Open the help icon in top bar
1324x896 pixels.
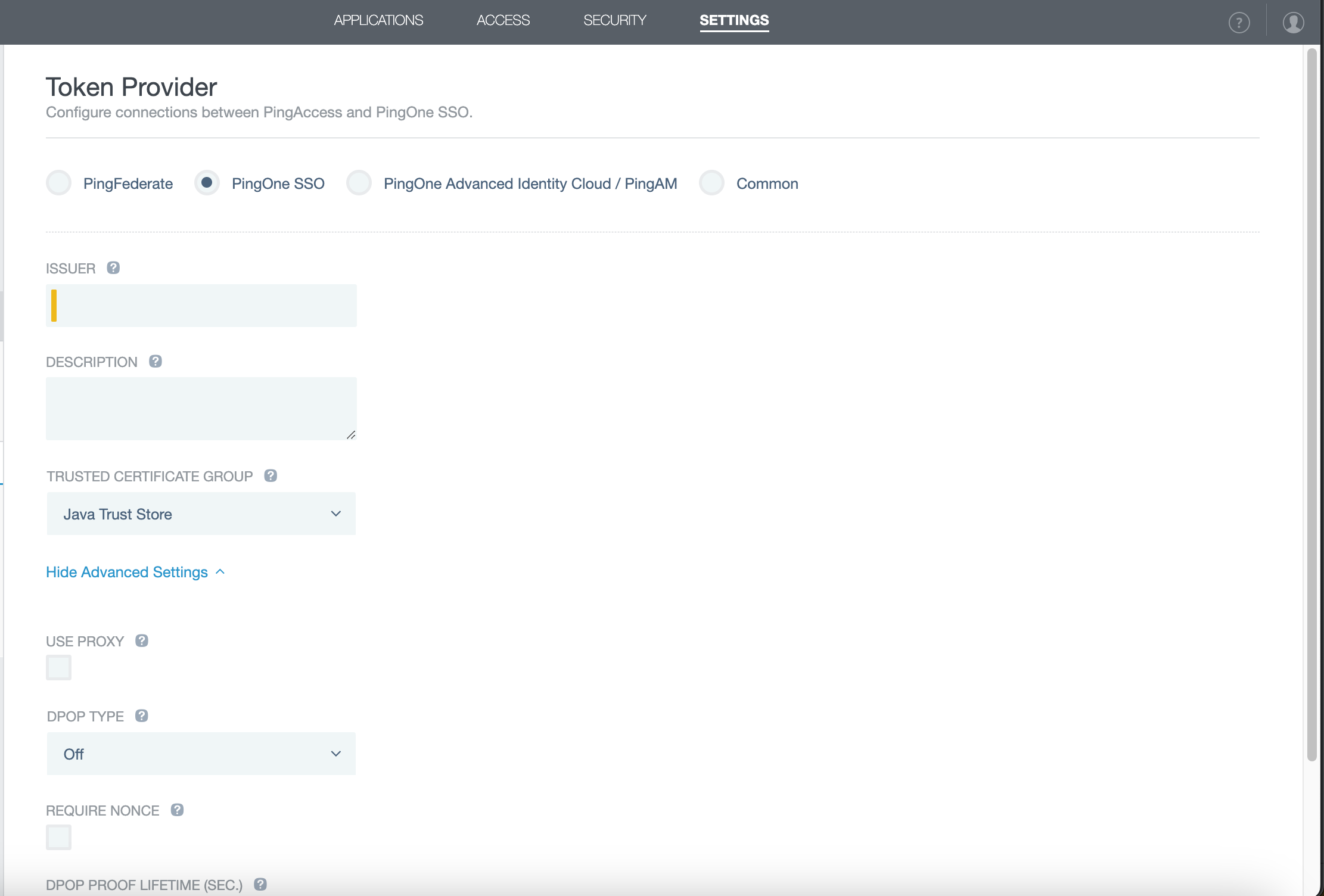(x=1239, y=23)
